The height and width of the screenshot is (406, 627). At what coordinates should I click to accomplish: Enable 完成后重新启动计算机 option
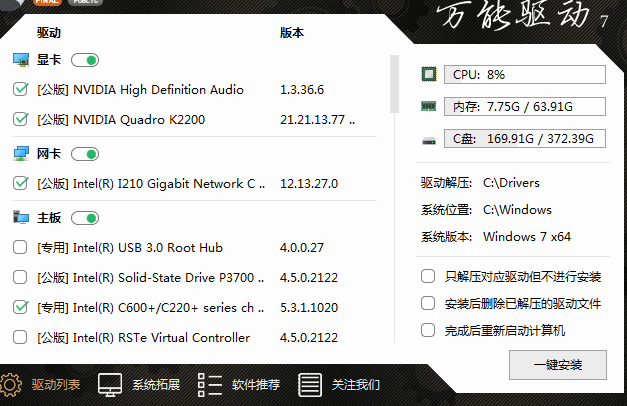click(428, 330)
